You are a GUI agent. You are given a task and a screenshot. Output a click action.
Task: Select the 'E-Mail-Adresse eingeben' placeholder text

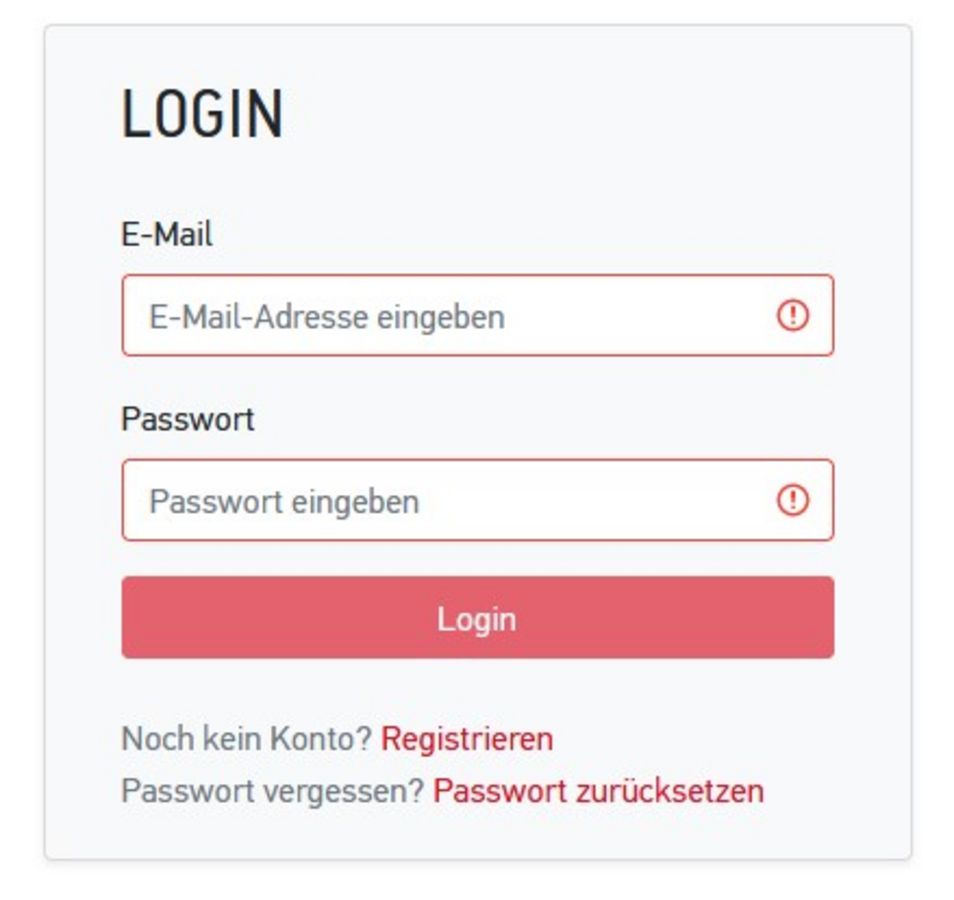coord(327,317)
